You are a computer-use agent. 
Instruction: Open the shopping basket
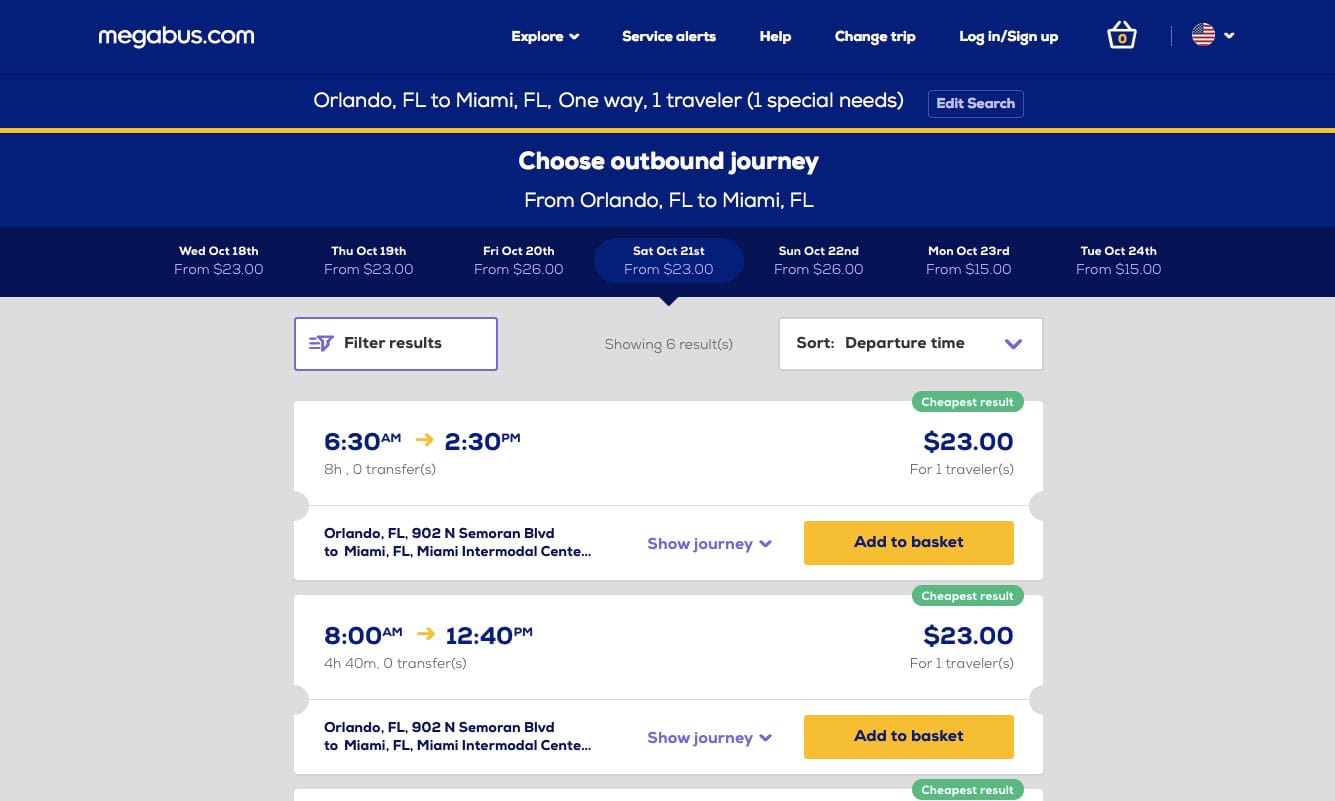pyautogui.click(x=1121, y=35)
